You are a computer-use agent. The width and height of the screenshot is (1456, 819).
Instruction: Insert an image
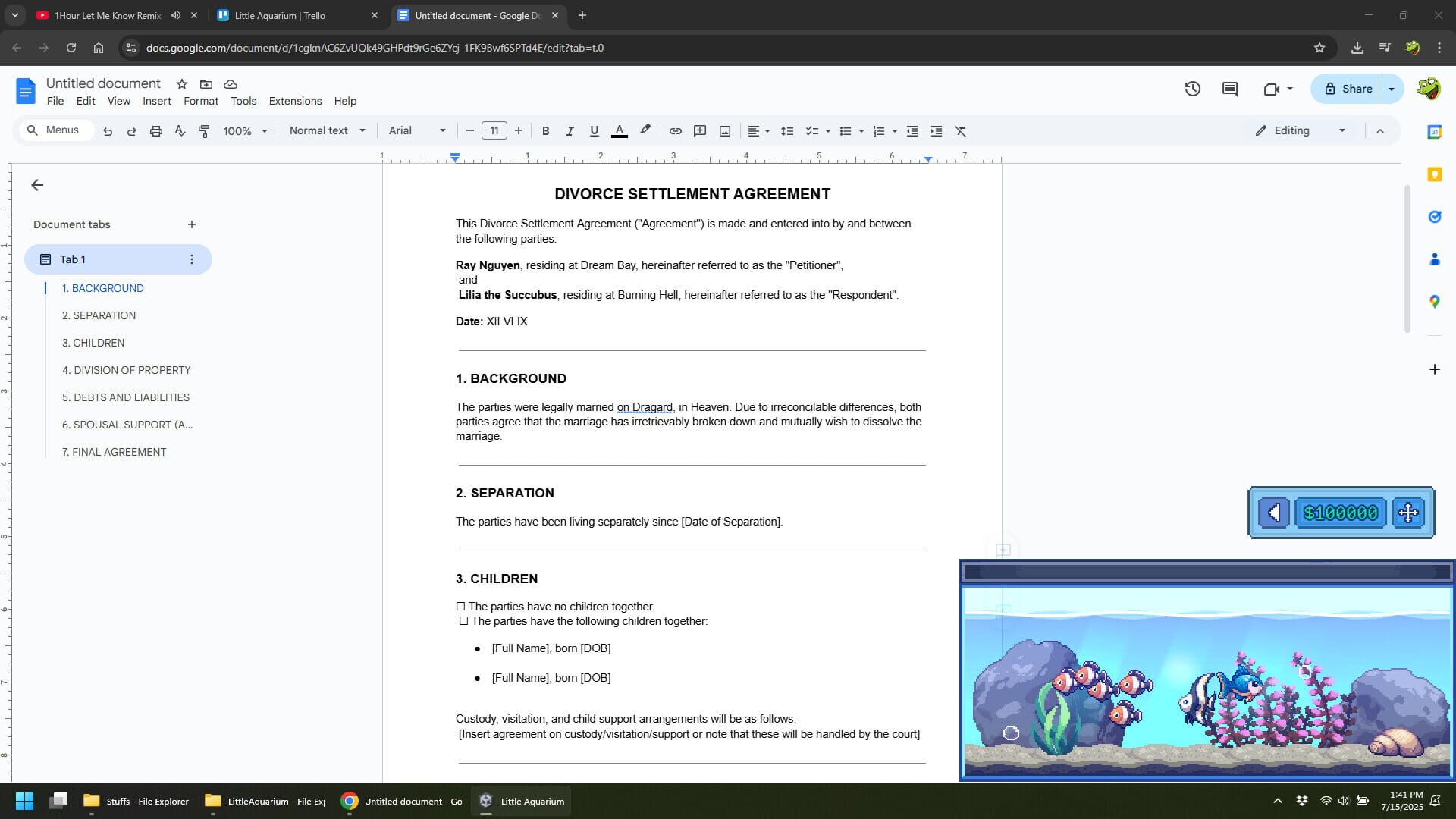[724, 130]
